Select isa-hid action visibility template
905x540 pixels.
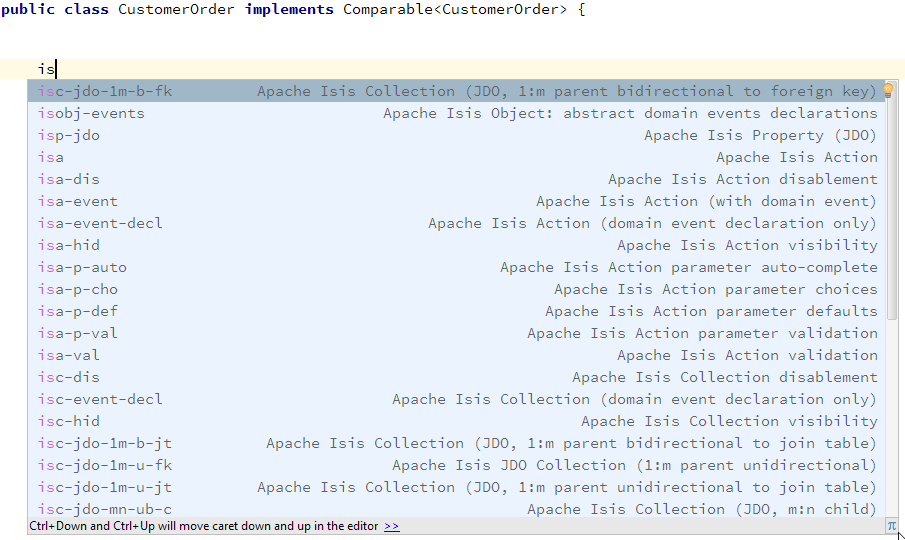(69, 245)
